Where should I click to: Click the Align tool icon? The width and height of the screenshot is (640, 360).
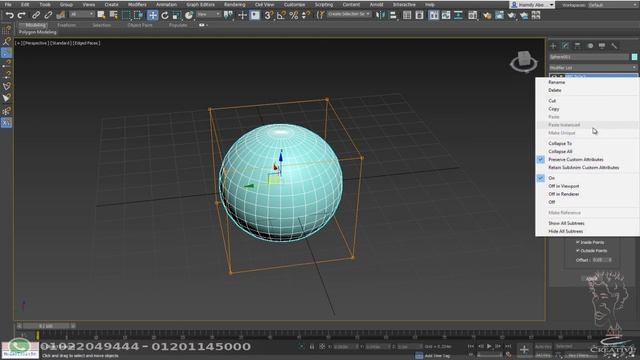click(x=393, y=16)
